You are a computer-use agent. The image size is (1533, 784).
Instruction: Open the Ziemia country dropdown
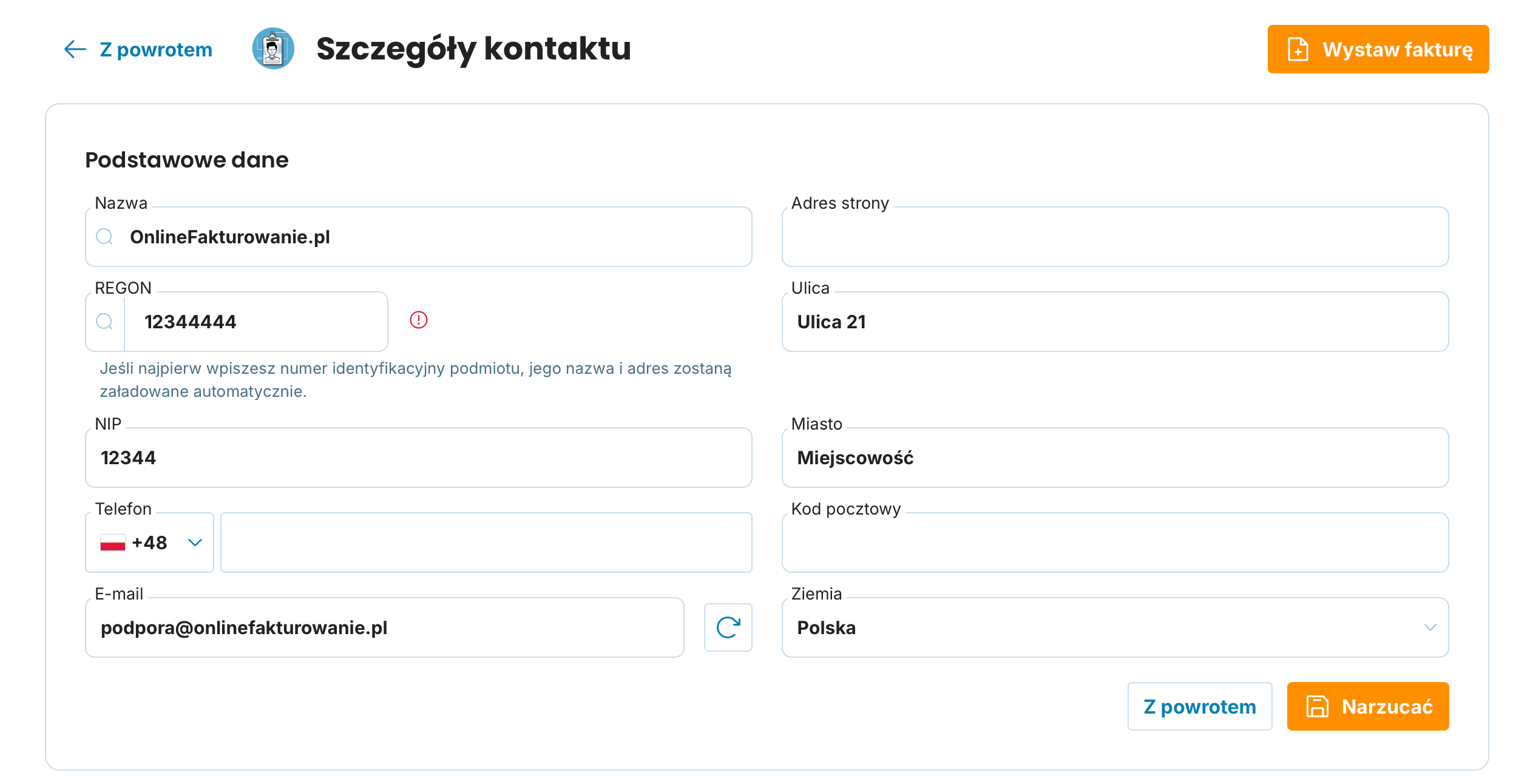coord(1115,627)
